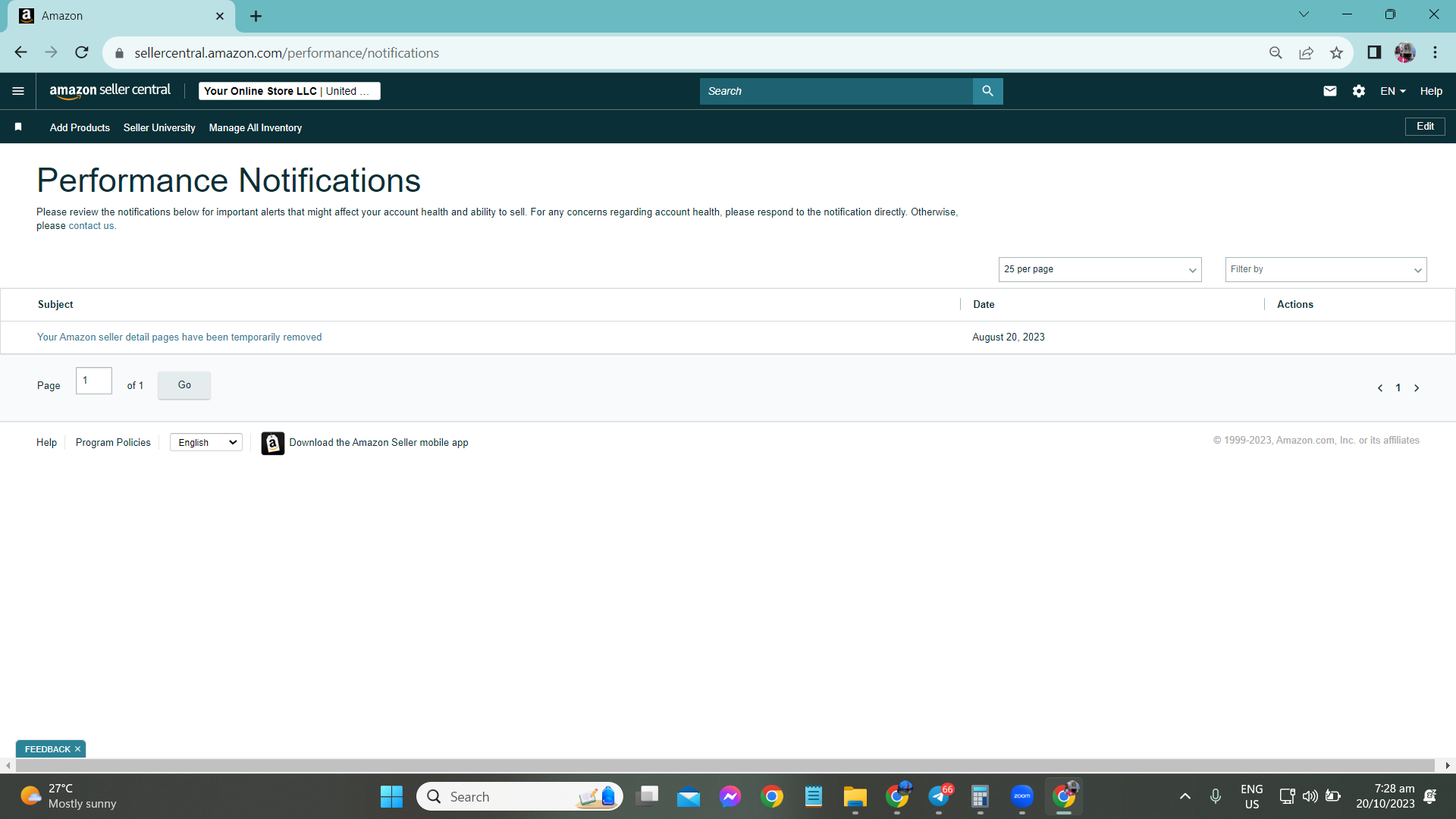Bookmark this page with the star icon
1456x819 pixels.
point(1336,52)
